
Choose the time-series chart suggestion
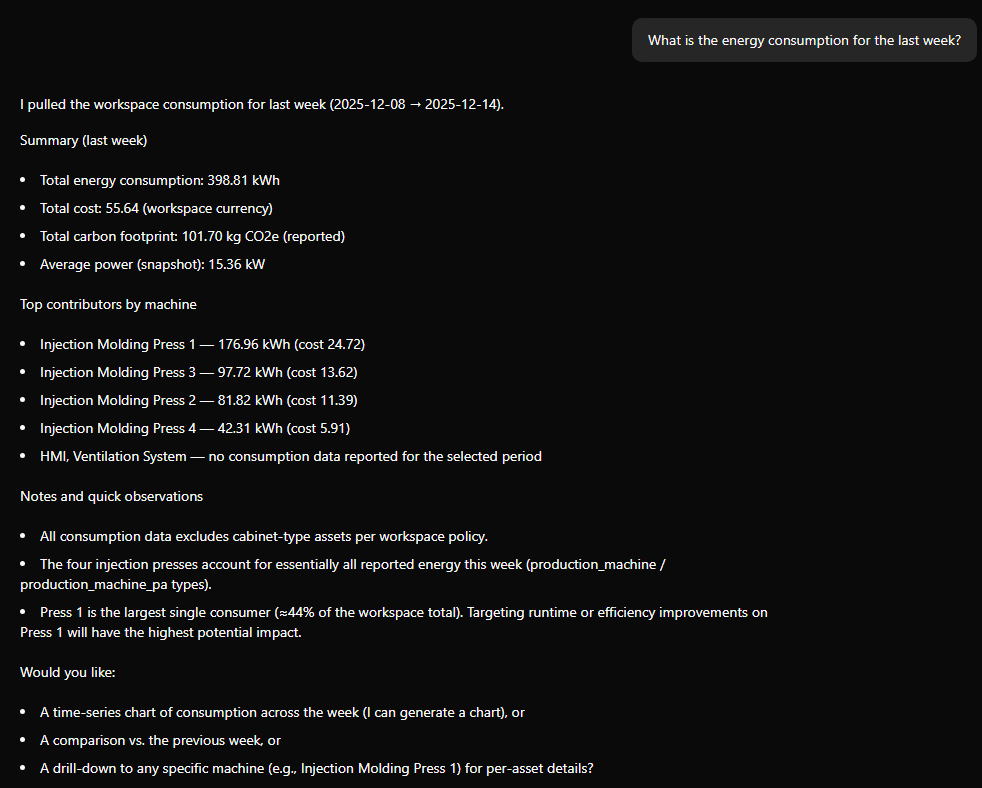click(x=282, y=712)
